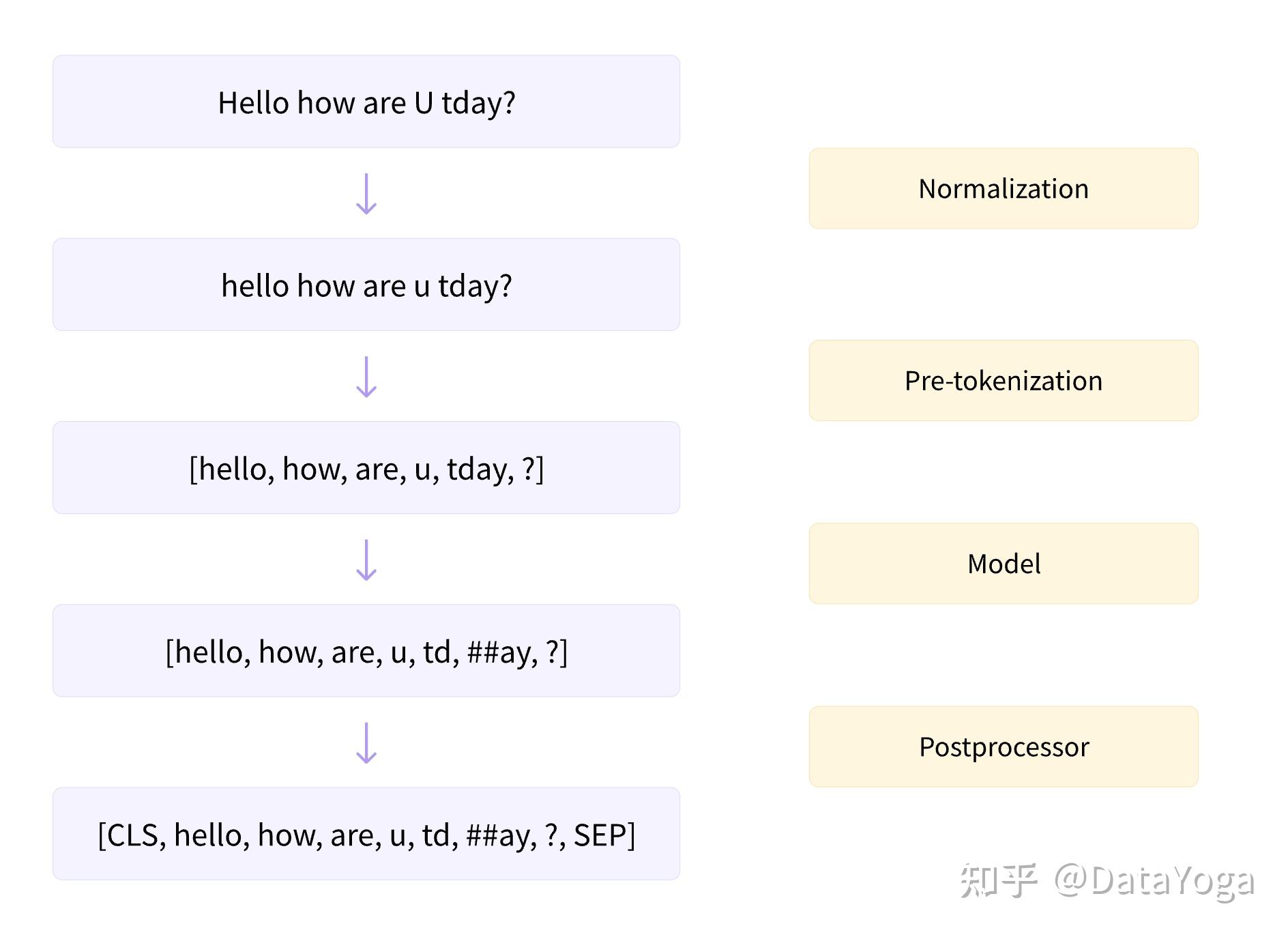The height and width of the screenshot is (939, 1288).
Task: Click the capital "U" in the top sentence
Action: point(424,103)
